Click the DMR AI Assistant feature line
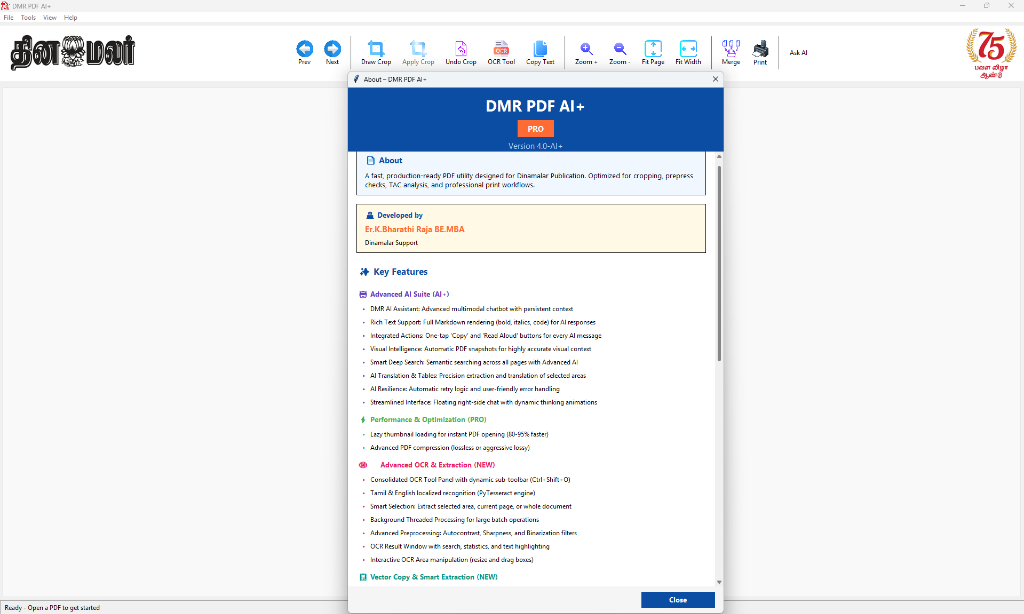The image size is (1024, 614). click(472, 309)
